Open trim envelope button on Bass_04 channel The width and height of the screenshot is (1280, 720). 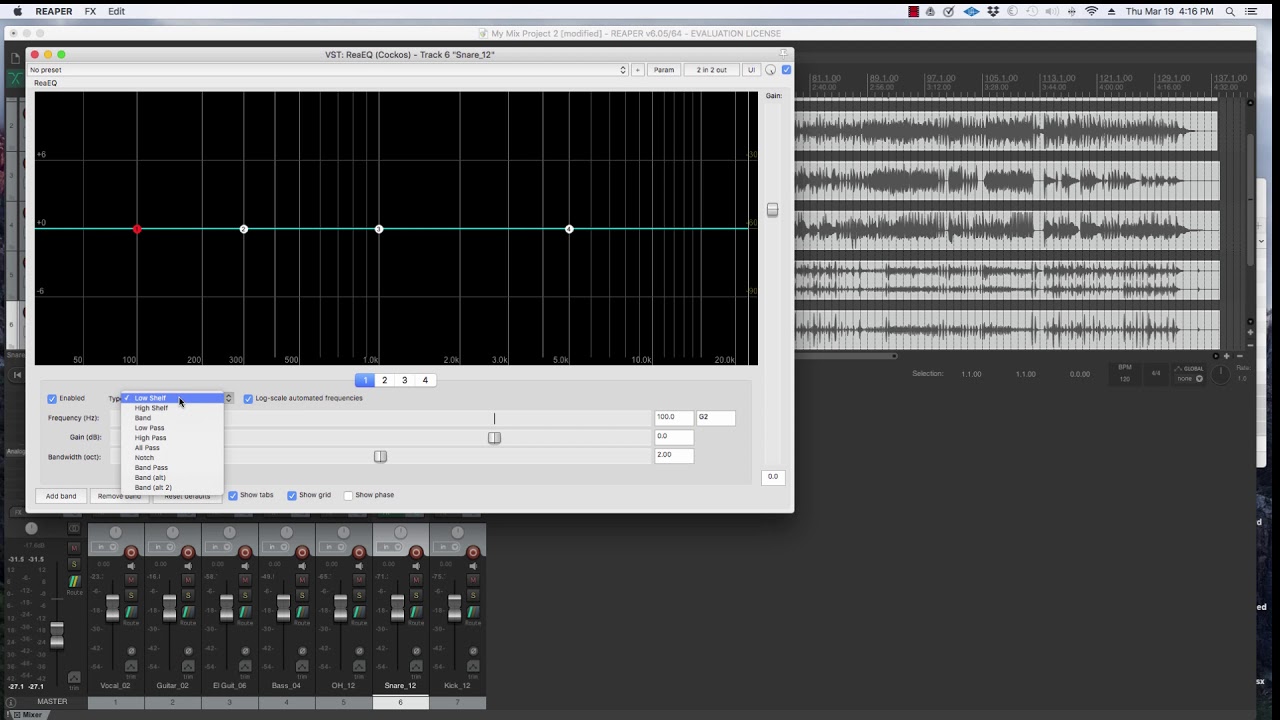[x=302, y=666]
